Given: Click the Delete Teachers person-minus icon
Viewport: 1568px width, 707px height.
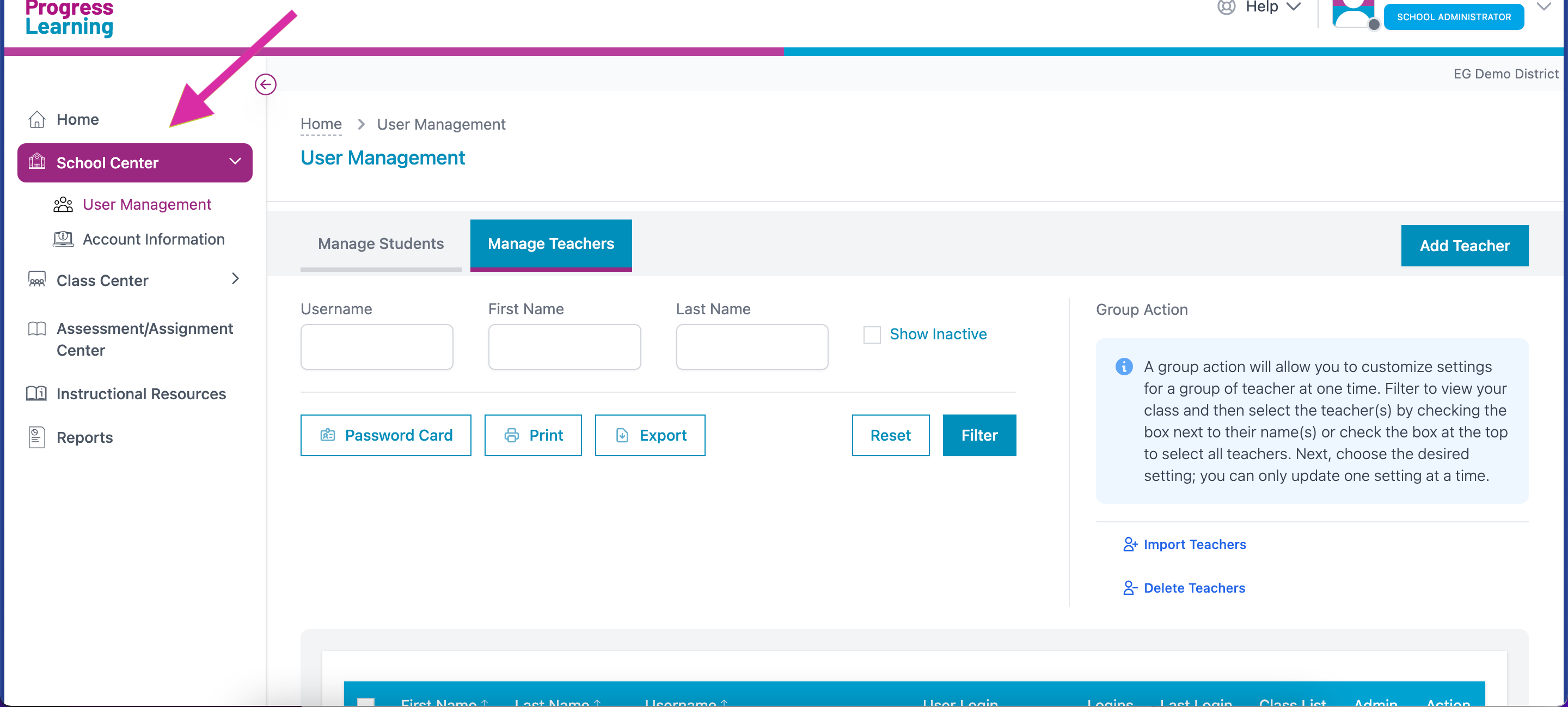Looking at the screenshot, I should coord(1130,588).
